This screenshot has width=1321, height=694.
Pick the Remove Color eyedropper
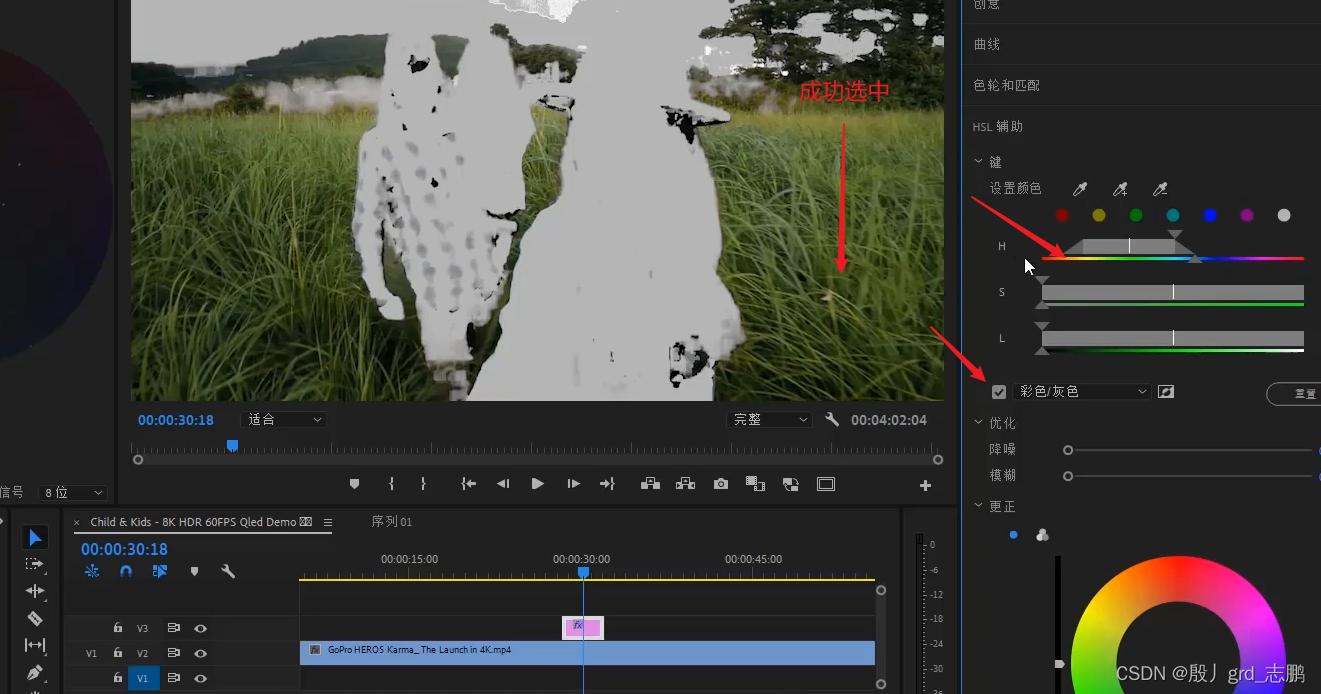pos(1160,189)
